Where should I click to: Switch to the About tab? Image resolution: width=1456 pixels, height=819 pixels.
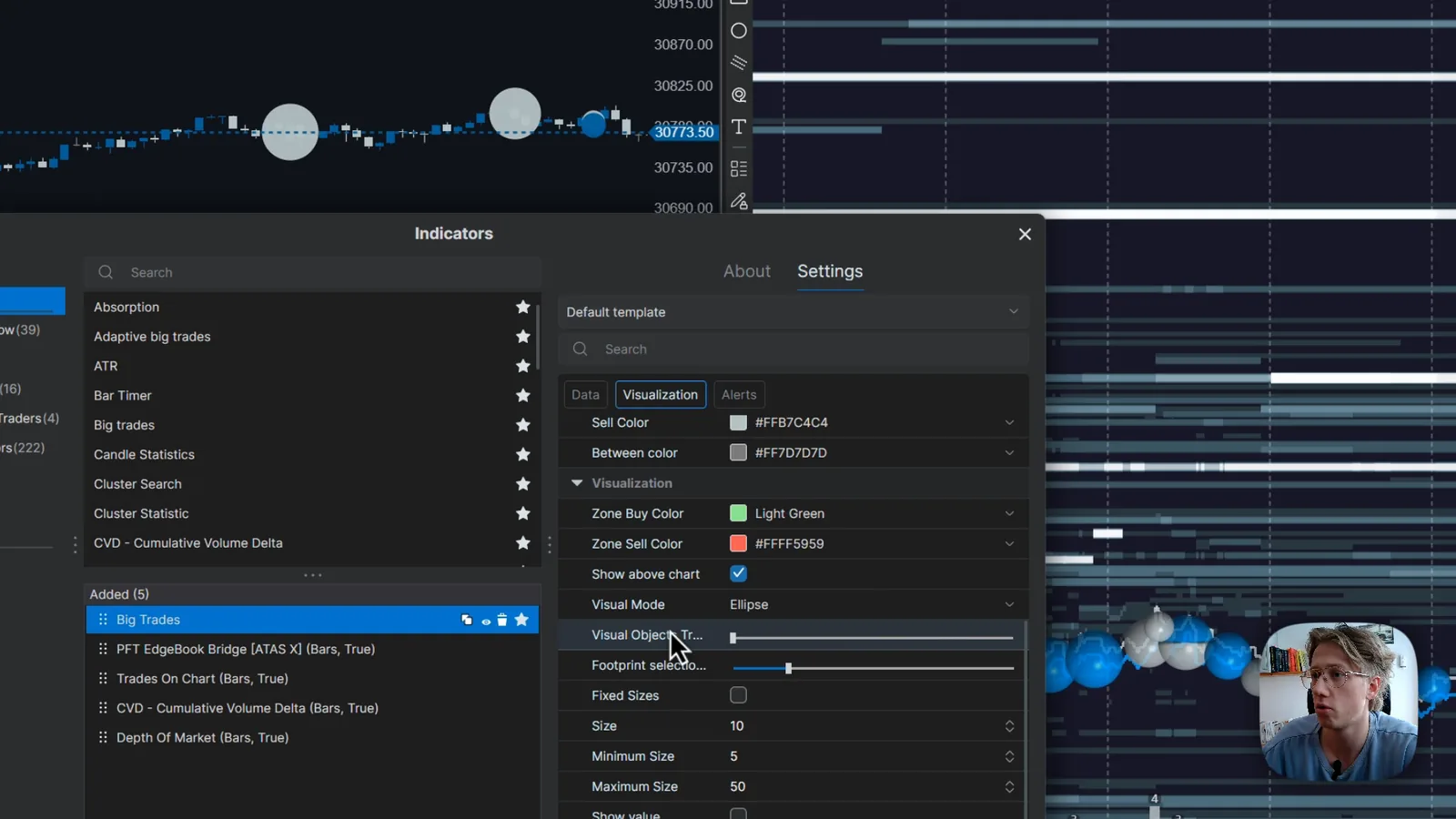[746, 271]
